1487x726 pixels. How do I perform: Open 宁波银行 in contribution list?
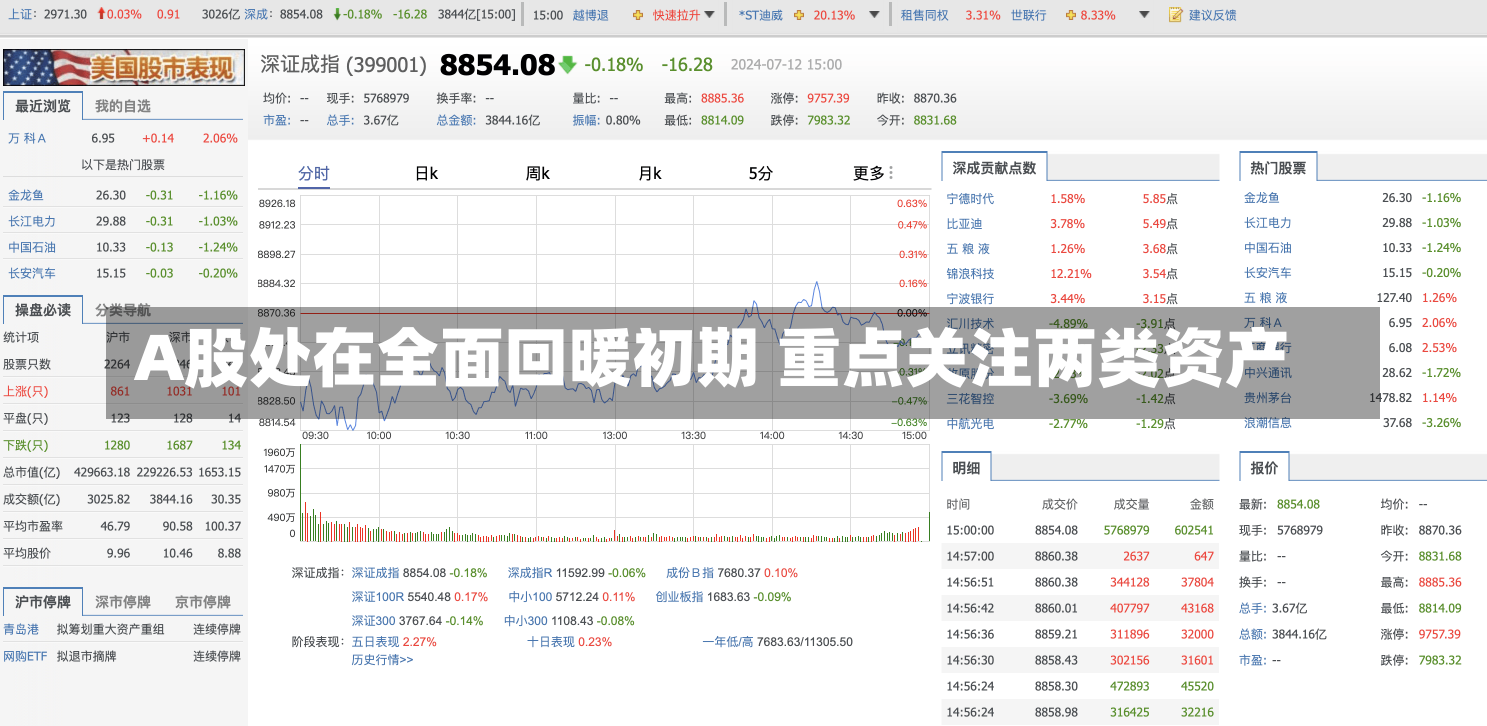tap(970, 298)
